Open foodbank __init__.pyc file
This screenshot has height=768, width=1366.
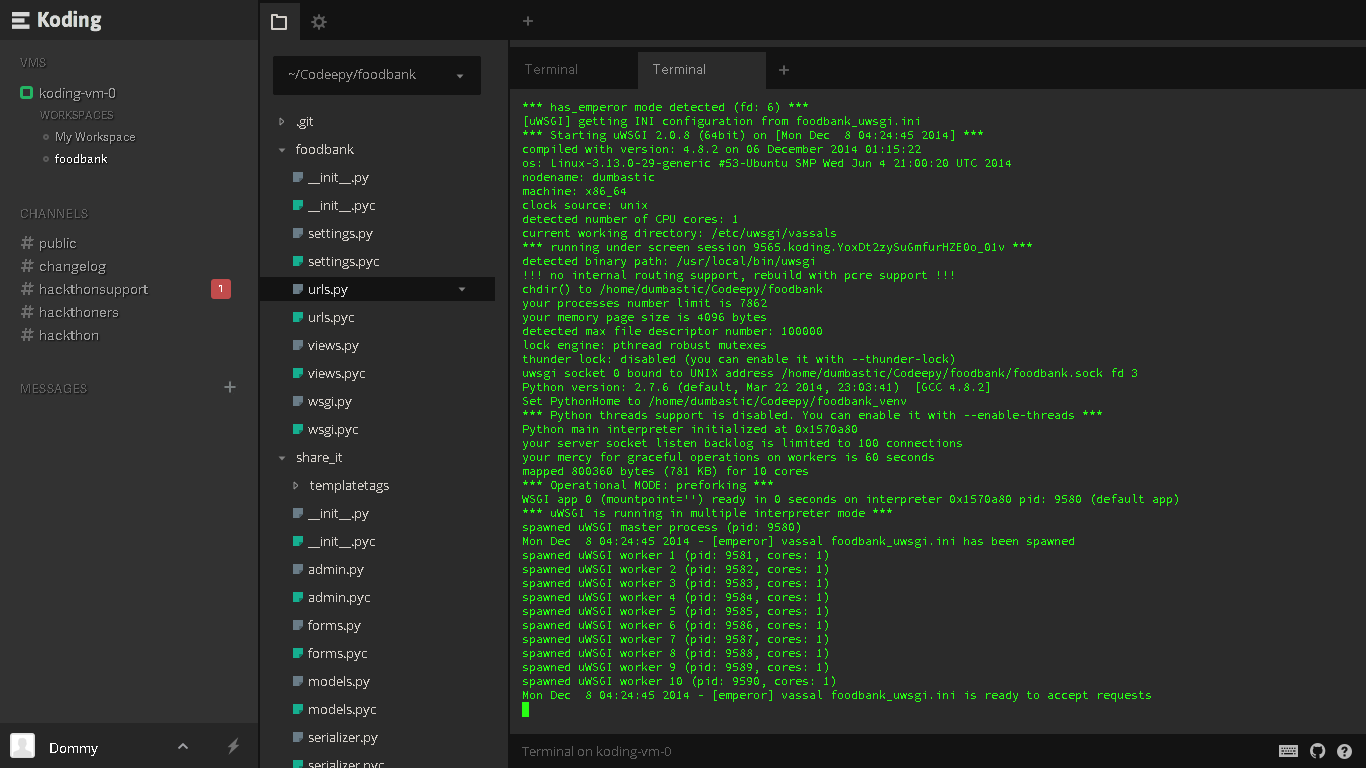(341, 205)
